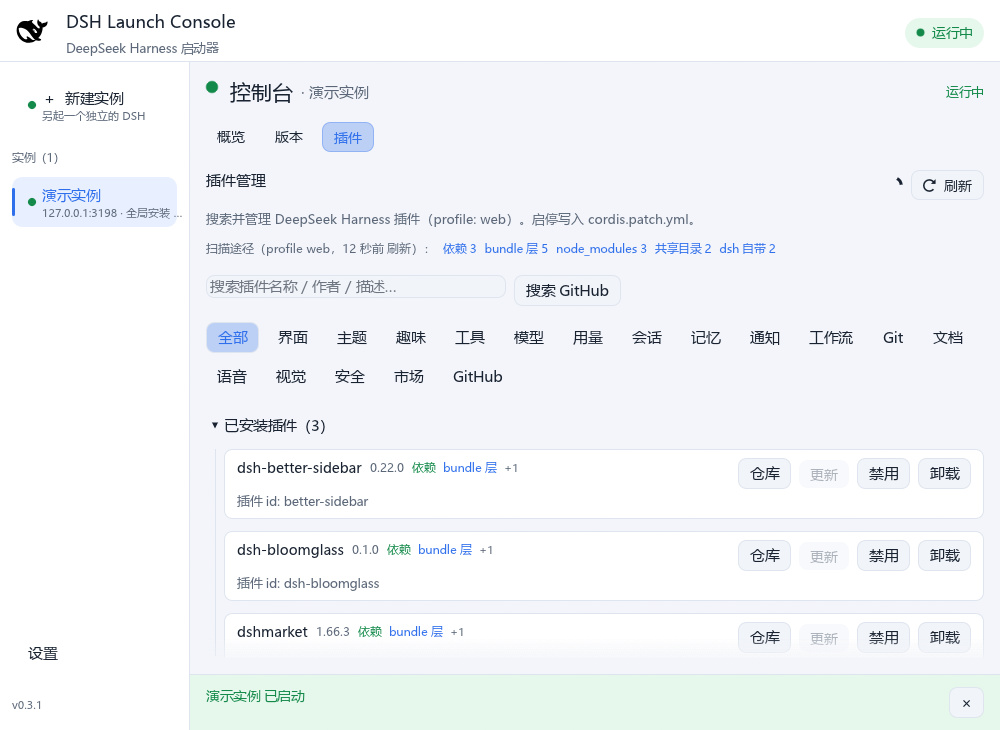
Task: Filter plugins by 模型 category
Action: (x=529, y=337)
